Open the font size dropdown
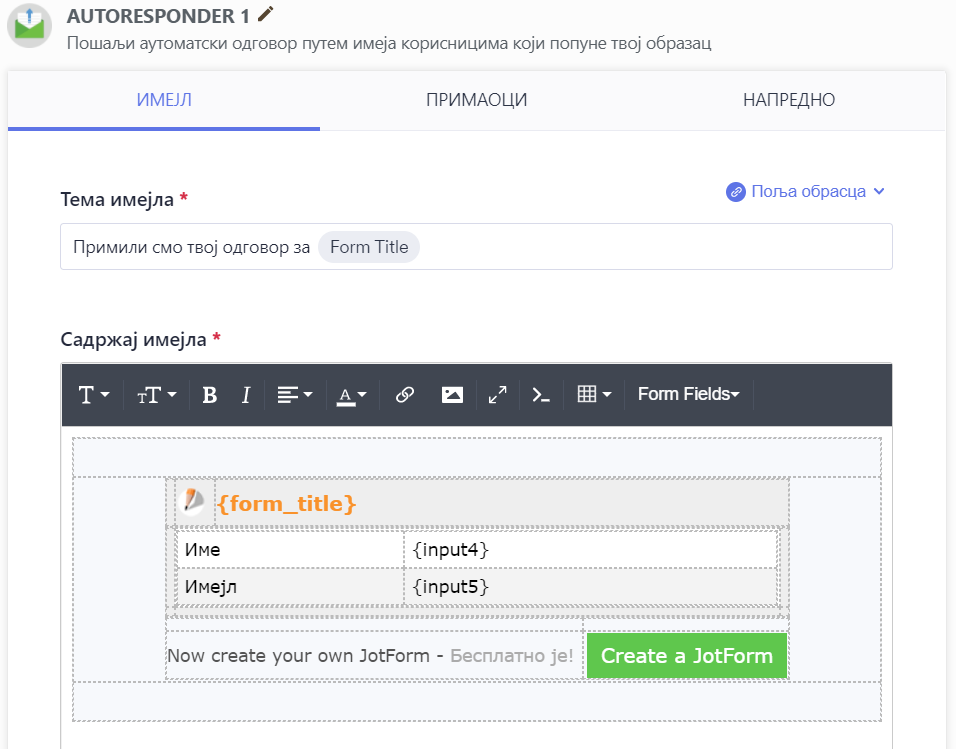Viewport: 956px width, 749px height. pyautogui.click(x=156, y=395)
